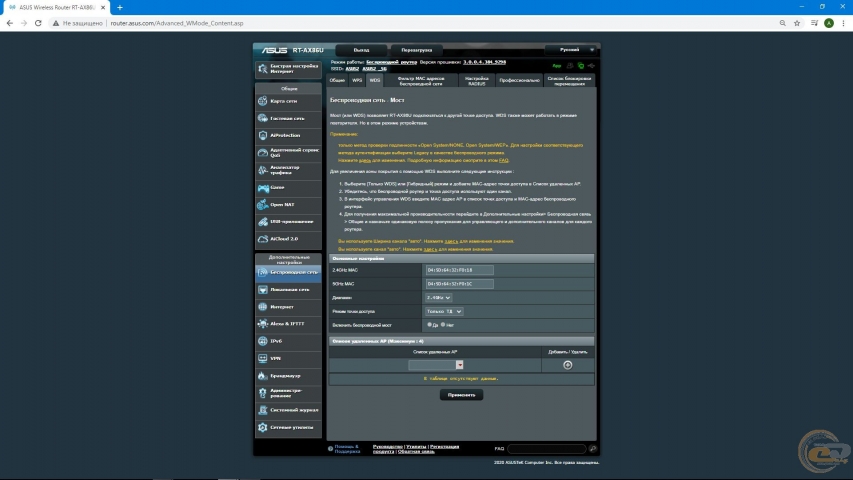Click the add remote AP plus icon

pos(567,365)
